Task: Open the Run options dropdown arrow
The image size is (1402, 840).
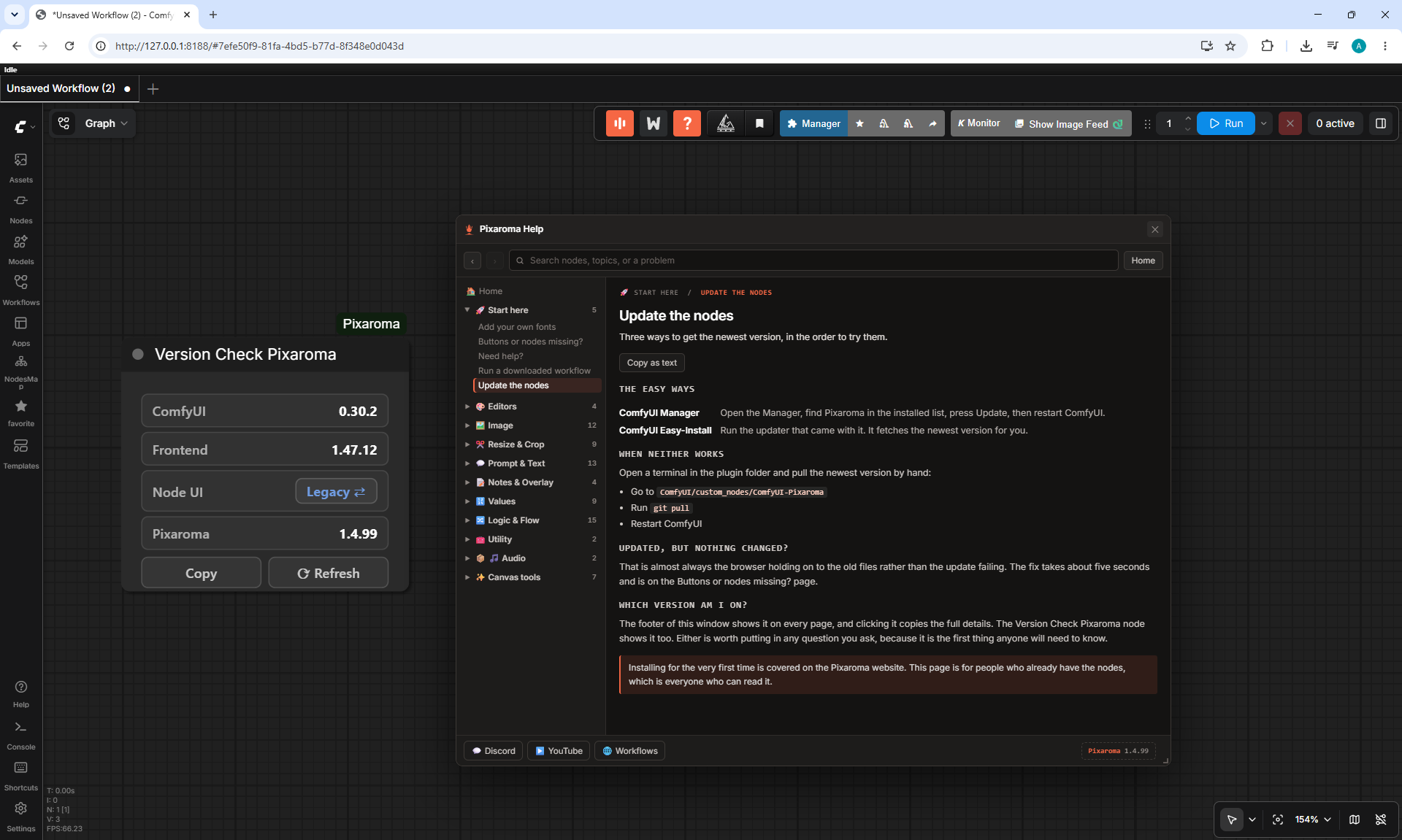Action: (1263, 123)
